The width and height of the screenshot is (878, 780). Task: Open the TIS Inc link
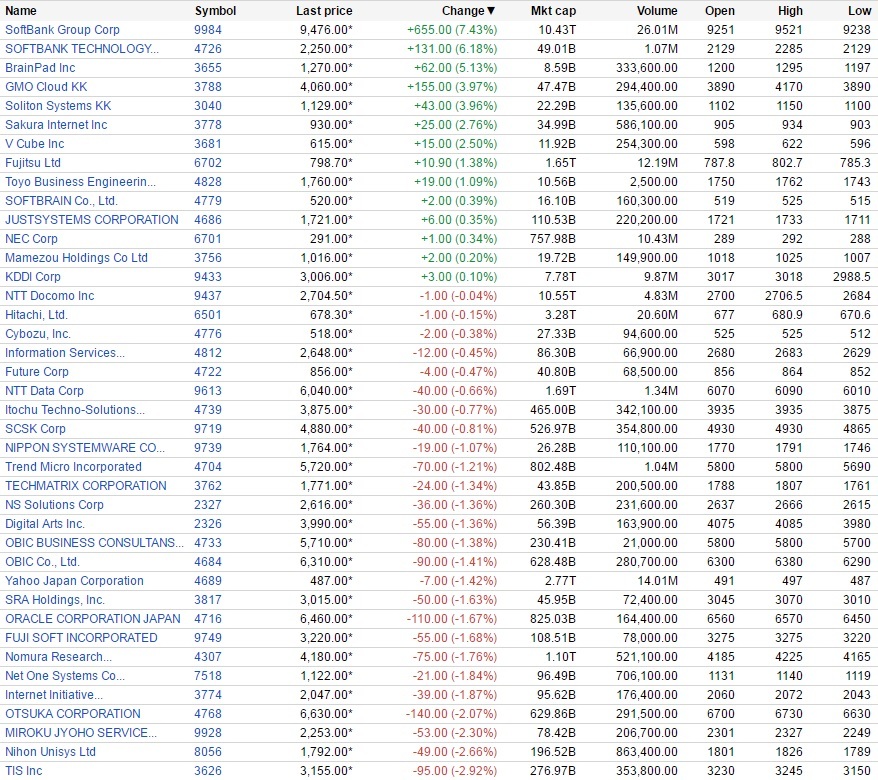coord(24,772)
